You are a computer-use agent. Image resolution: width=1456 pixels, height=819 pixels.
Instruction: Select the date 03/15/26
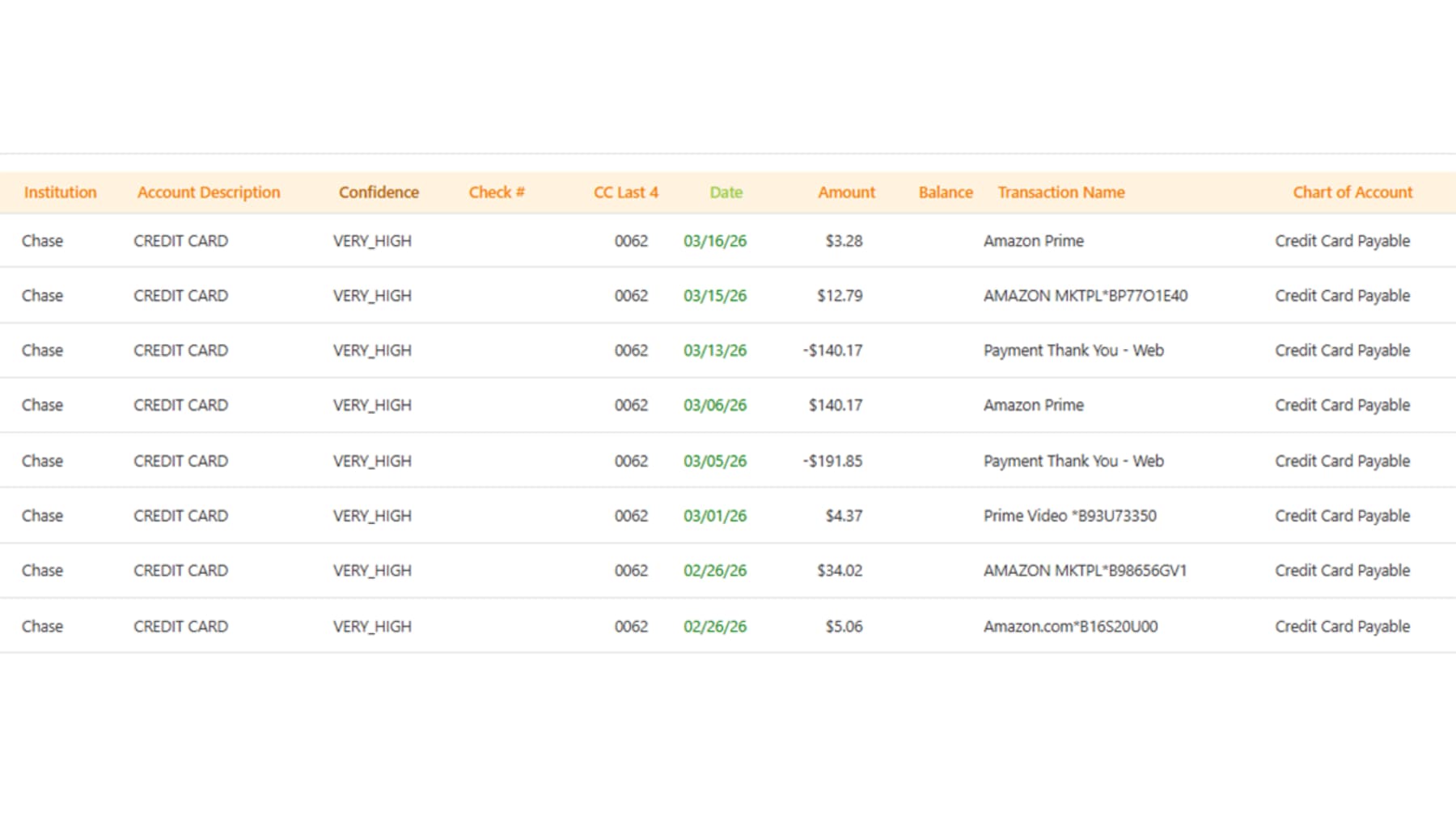(x=715, y=296)
